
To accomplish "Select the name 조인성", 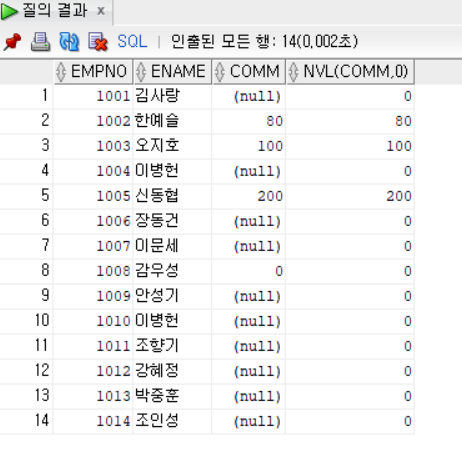I will pyautogui.click(x=157, y=421).
